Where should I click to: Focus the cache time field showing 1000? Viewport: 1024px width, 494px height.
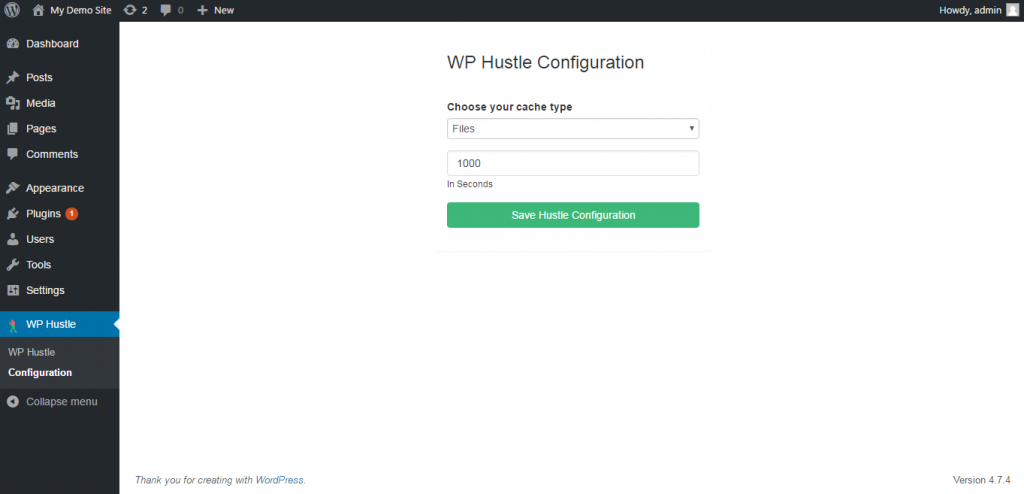click(x=573, y=163)
